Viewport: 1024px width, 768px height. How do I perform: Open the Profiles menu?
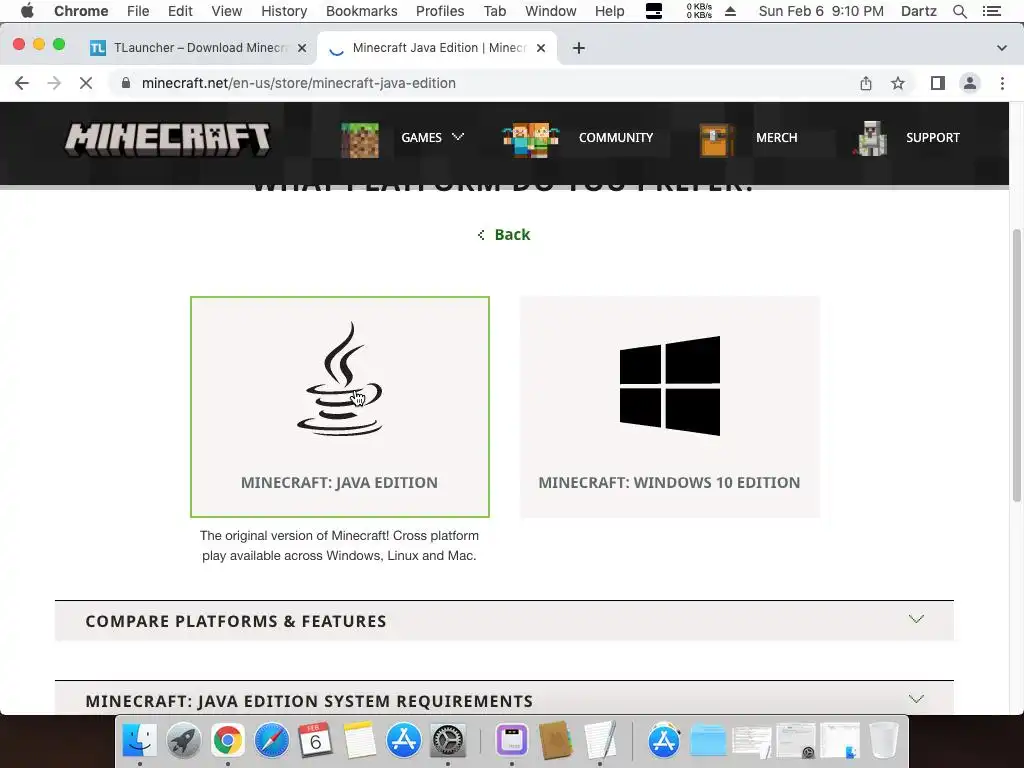[x=440, y=11]
